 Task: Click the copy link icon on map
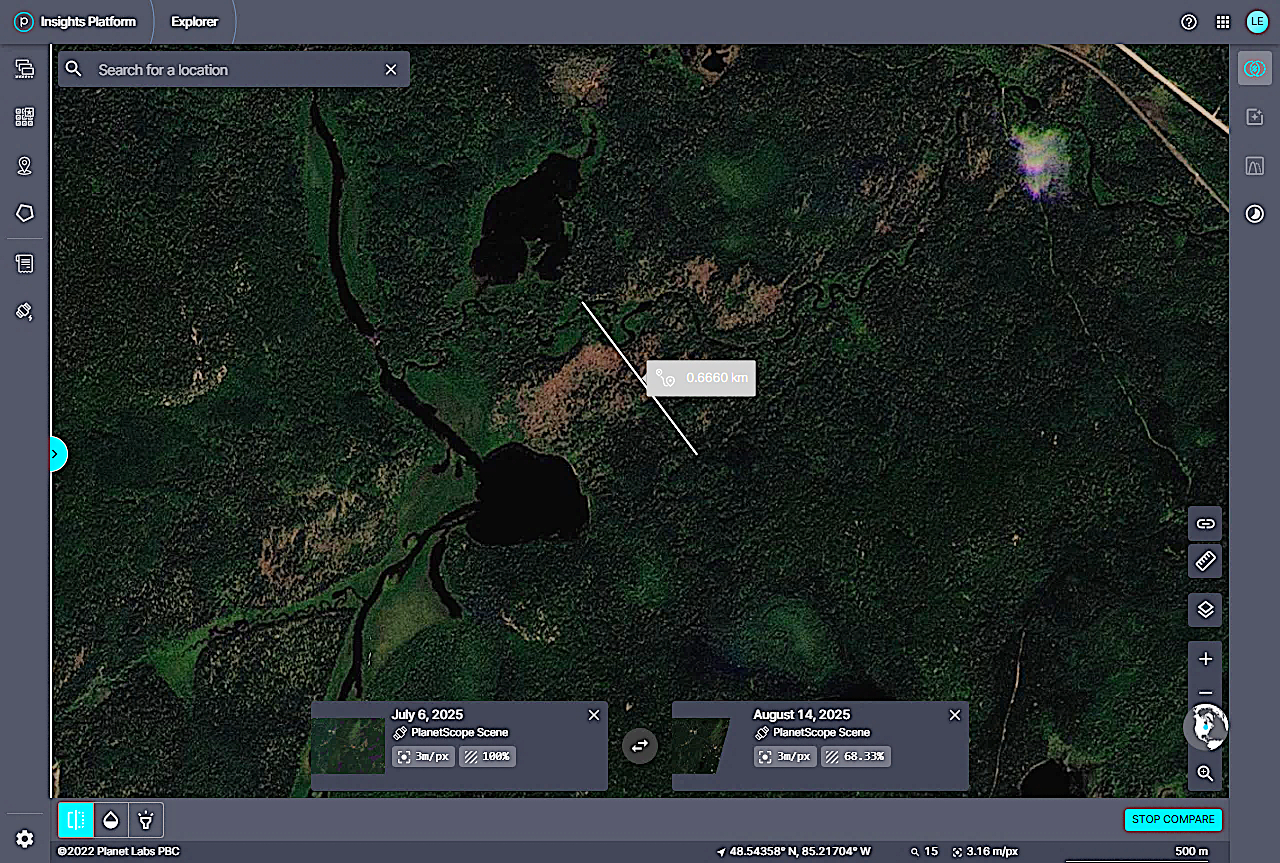click(x=1205, y=523)
